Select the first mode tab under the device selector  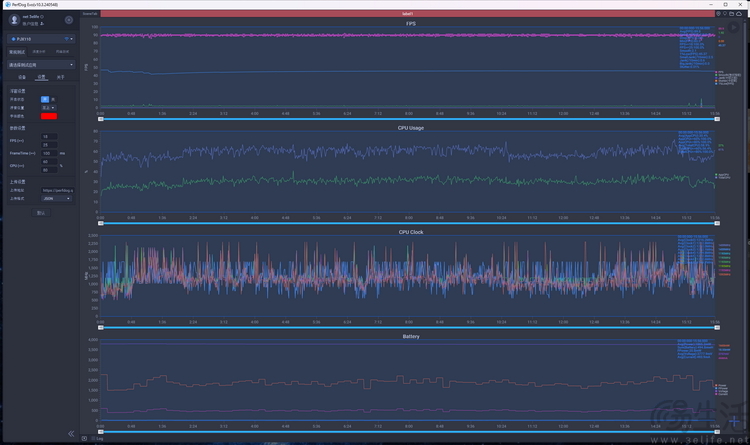click(17, 52)
